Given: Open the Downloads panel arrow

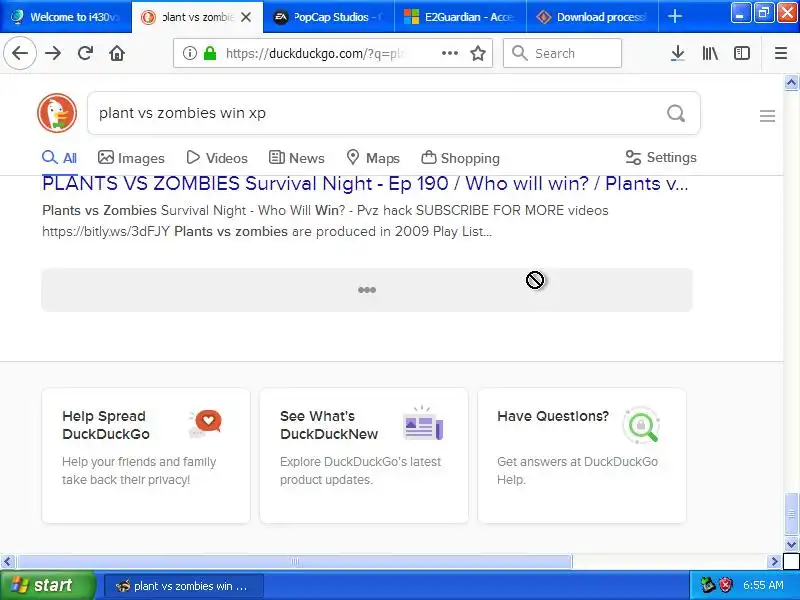Looking at the screenshot, I should tap(678, 53).
